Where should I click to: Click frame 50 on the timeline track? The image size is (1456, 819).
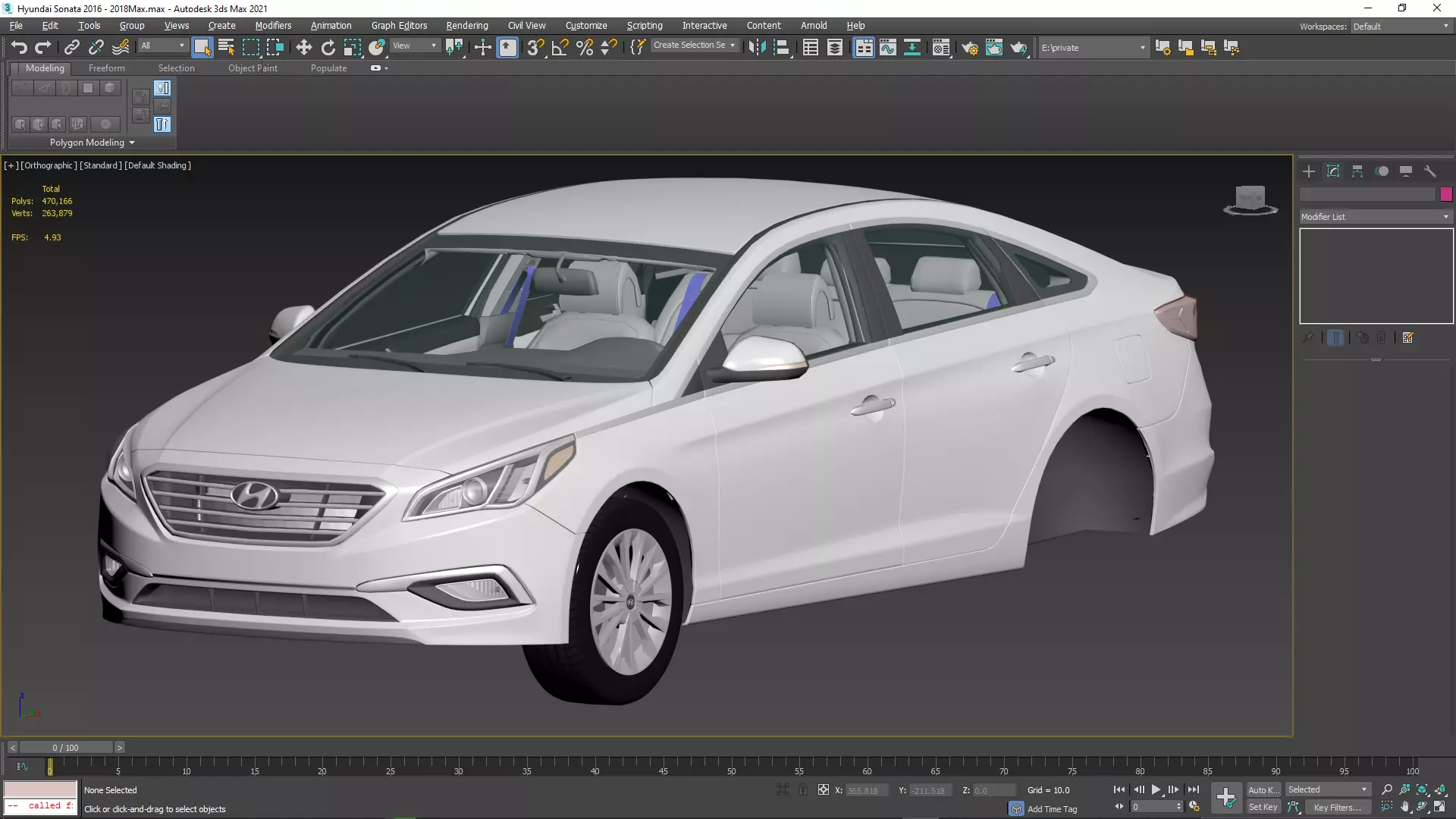click(x=731, y=767)
